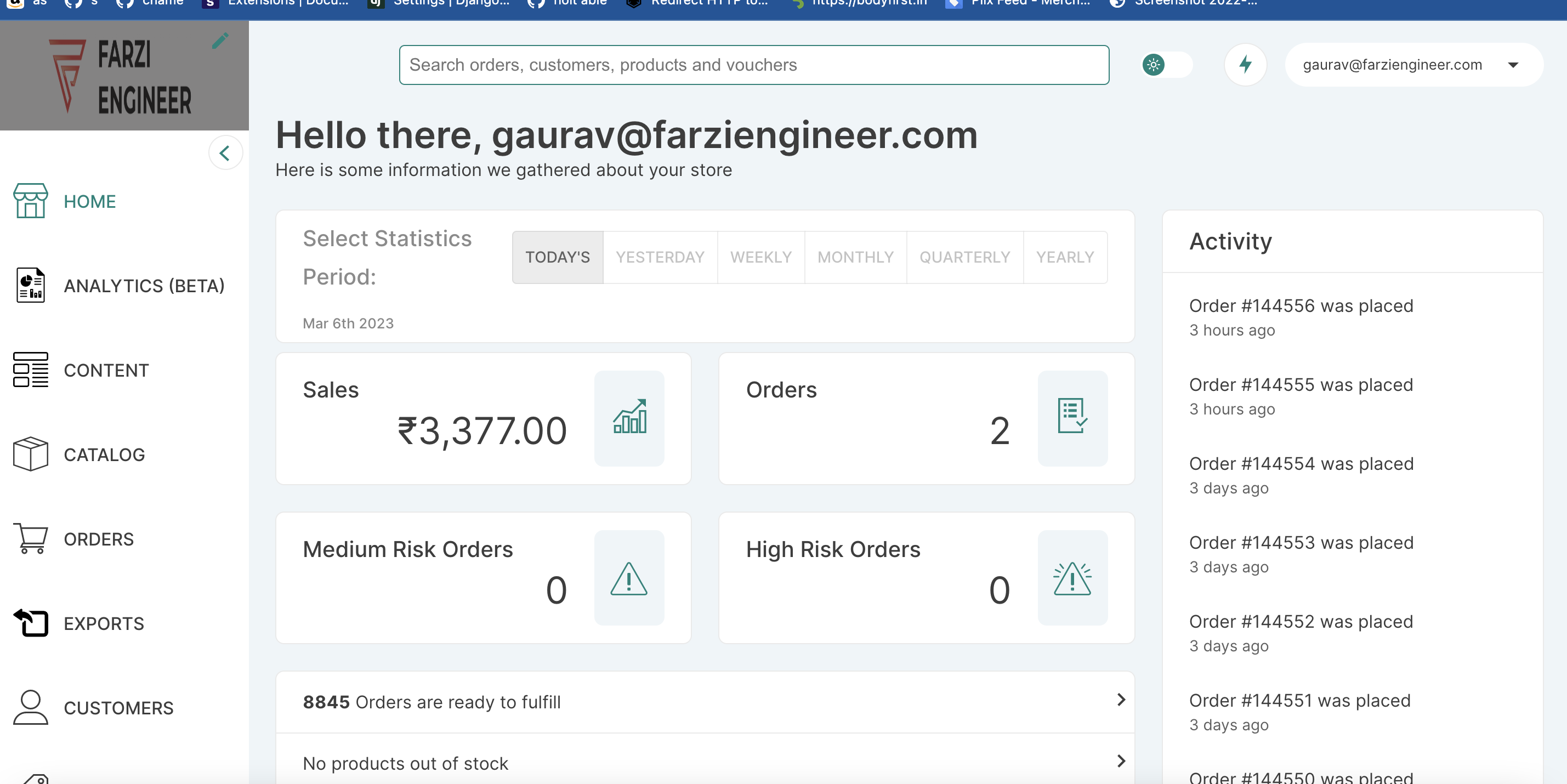Click the search orders and products field
The width and height of the screenshot is (1567, 784).
[x=754, y=65]
